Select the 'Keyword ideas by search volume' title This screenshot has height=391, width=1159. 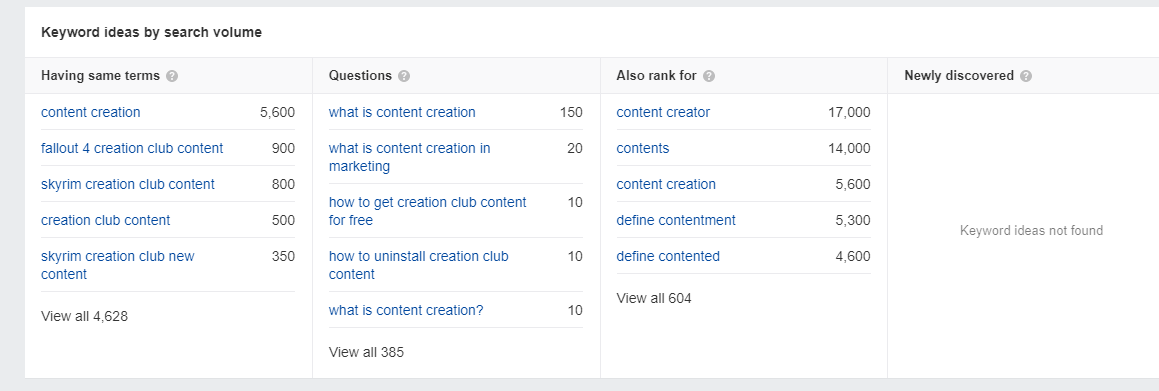pos(152,33)
